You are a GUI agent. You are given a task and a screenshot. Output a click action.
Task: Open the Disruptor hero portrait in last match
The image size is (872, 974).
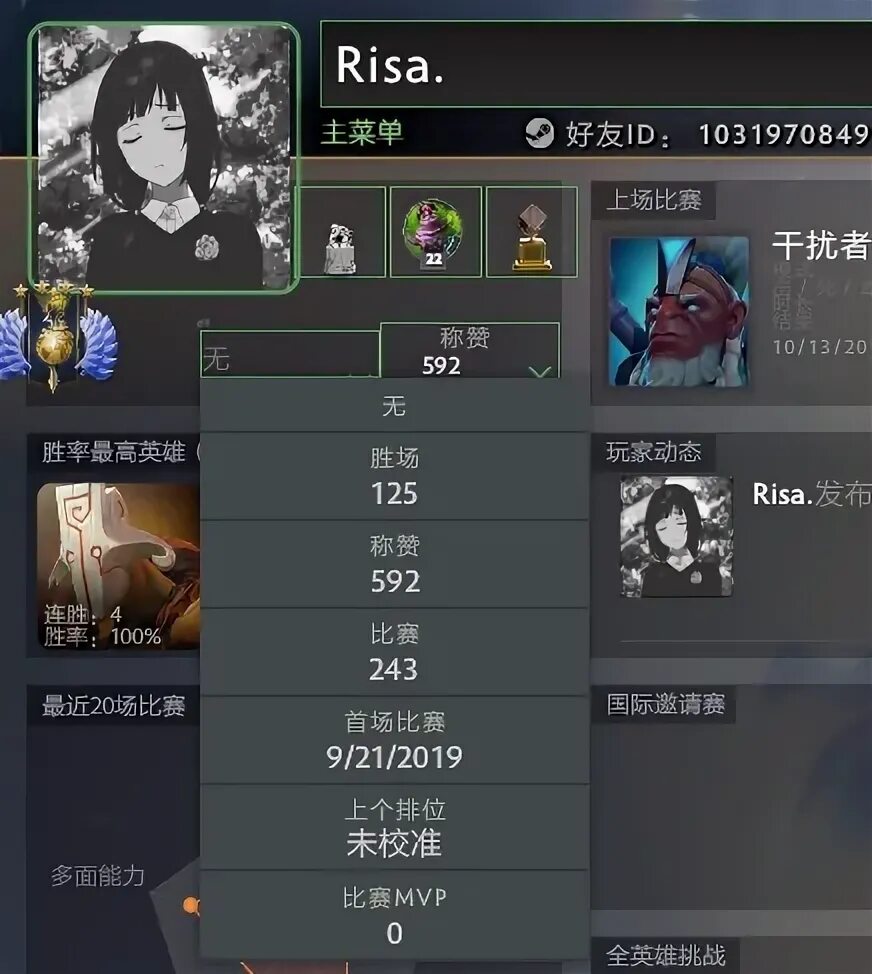[x=679, y=311]
